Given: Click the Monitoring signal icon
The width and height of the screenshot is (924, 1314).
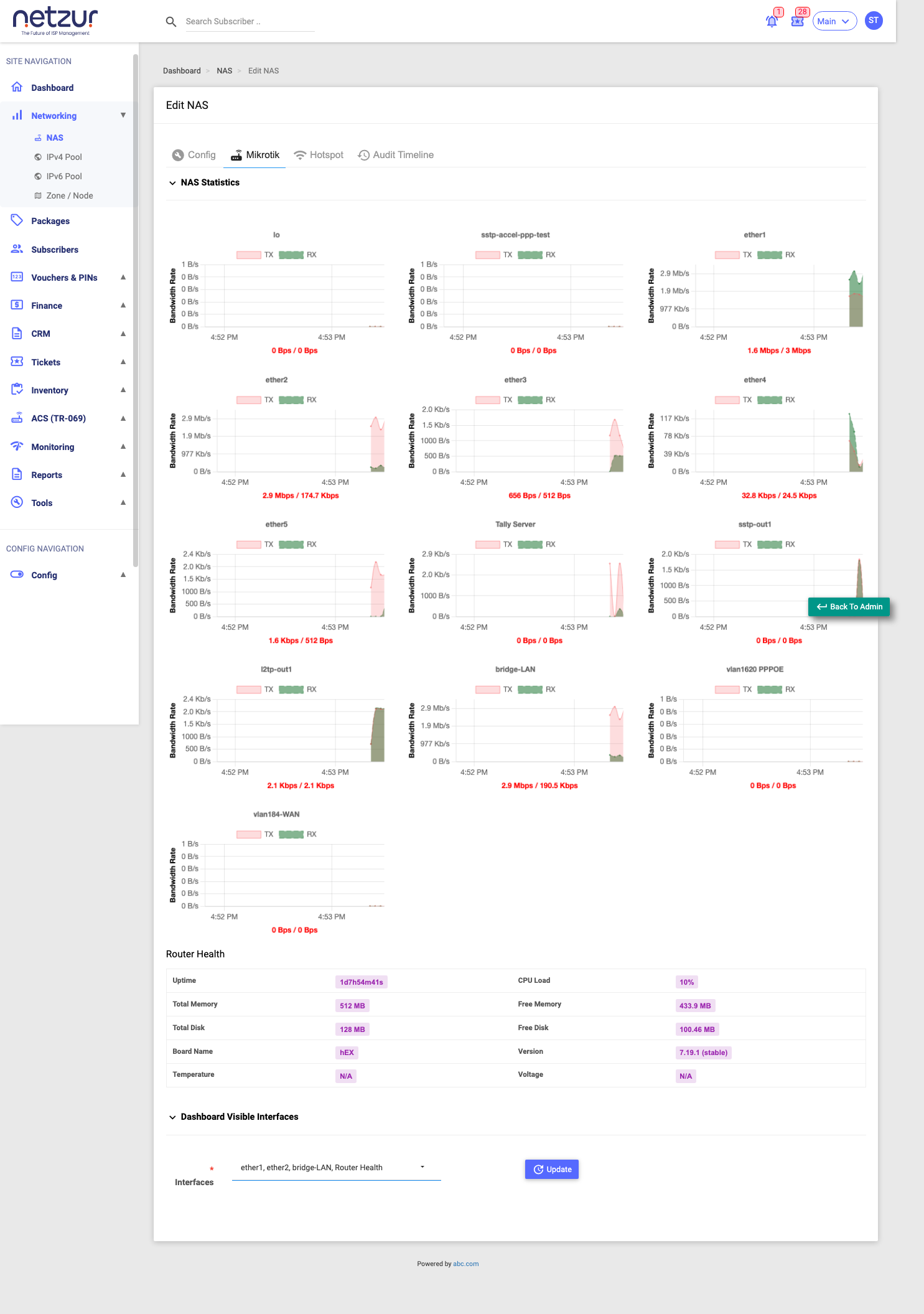Looking at the screenshot, I should (17, 446).
